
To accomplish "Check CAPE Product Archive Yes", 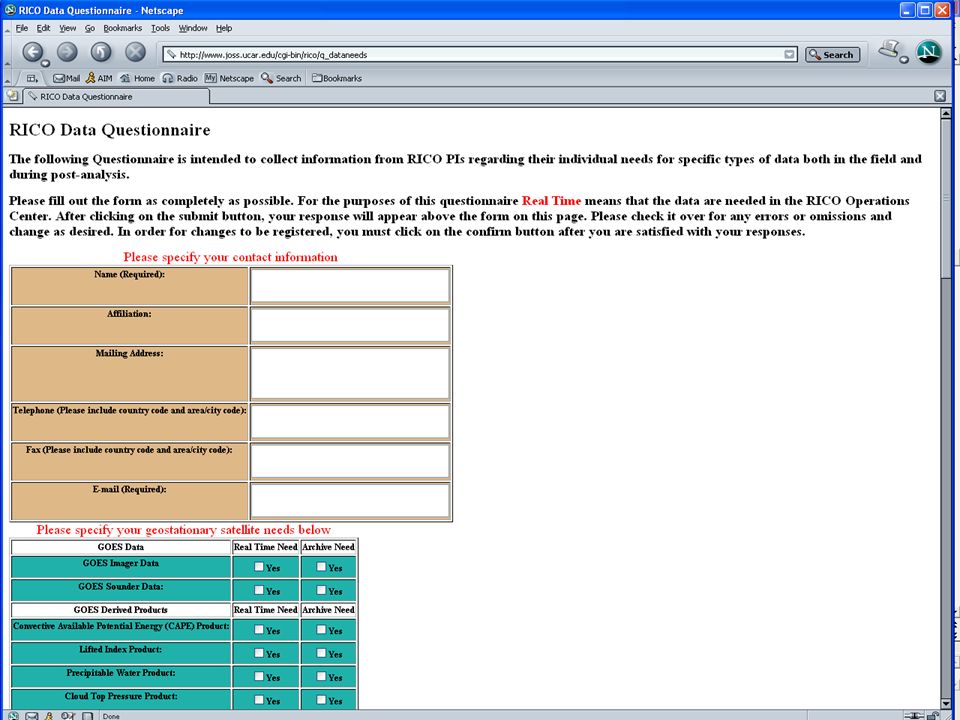I will tap(321, 629).
